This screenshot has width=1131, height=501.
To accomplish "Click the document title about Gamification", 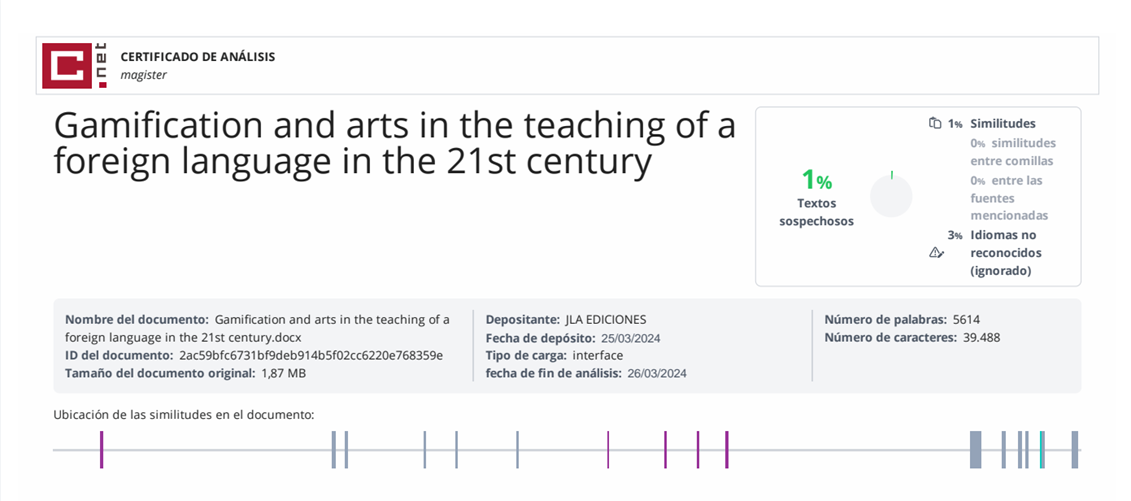I will [394, 143].
